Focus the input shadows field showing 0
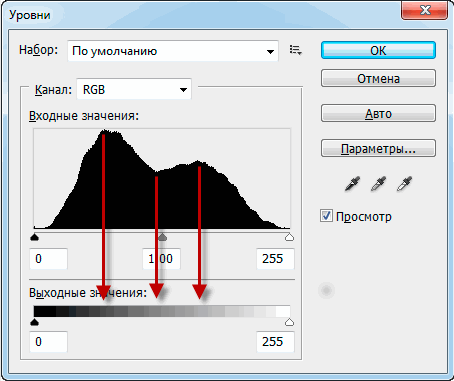454x381 pixels. pos(49,259)
